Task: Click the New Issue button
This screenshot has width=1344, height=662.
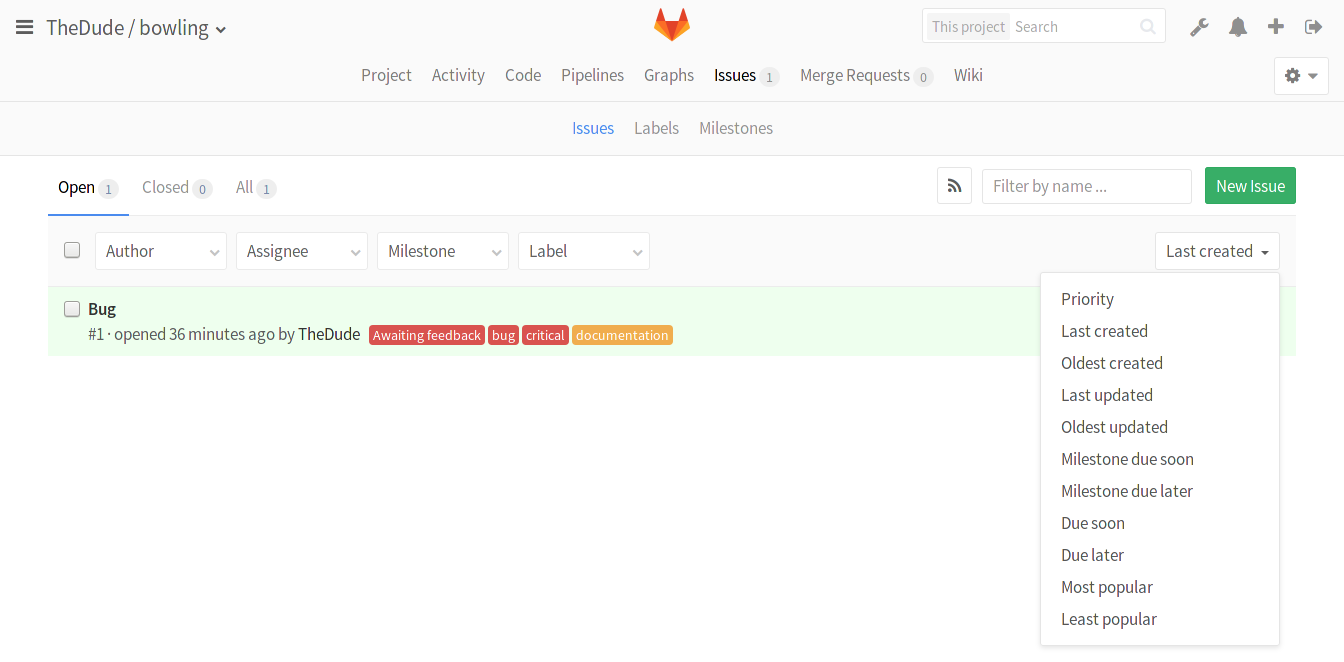Action: (x=1250, y=185)
